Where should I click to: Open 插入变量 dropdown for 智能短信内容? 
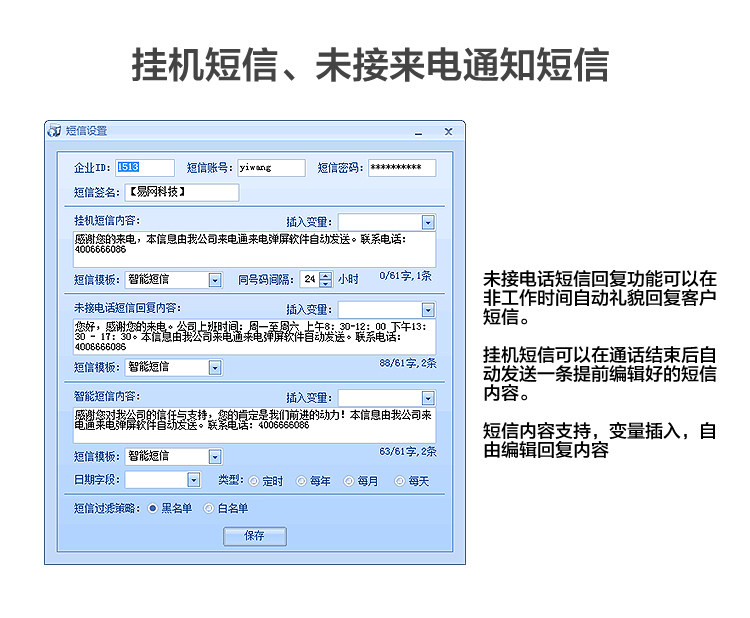428,398
